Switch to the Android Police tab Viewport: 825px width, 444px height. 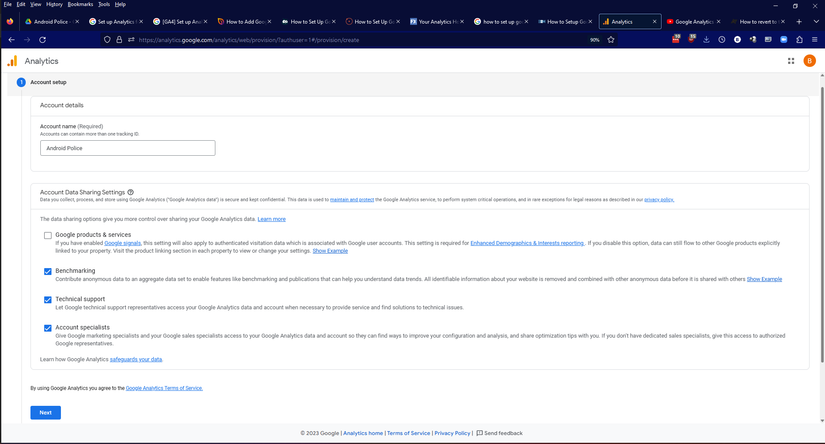click(x=51, y=22)
